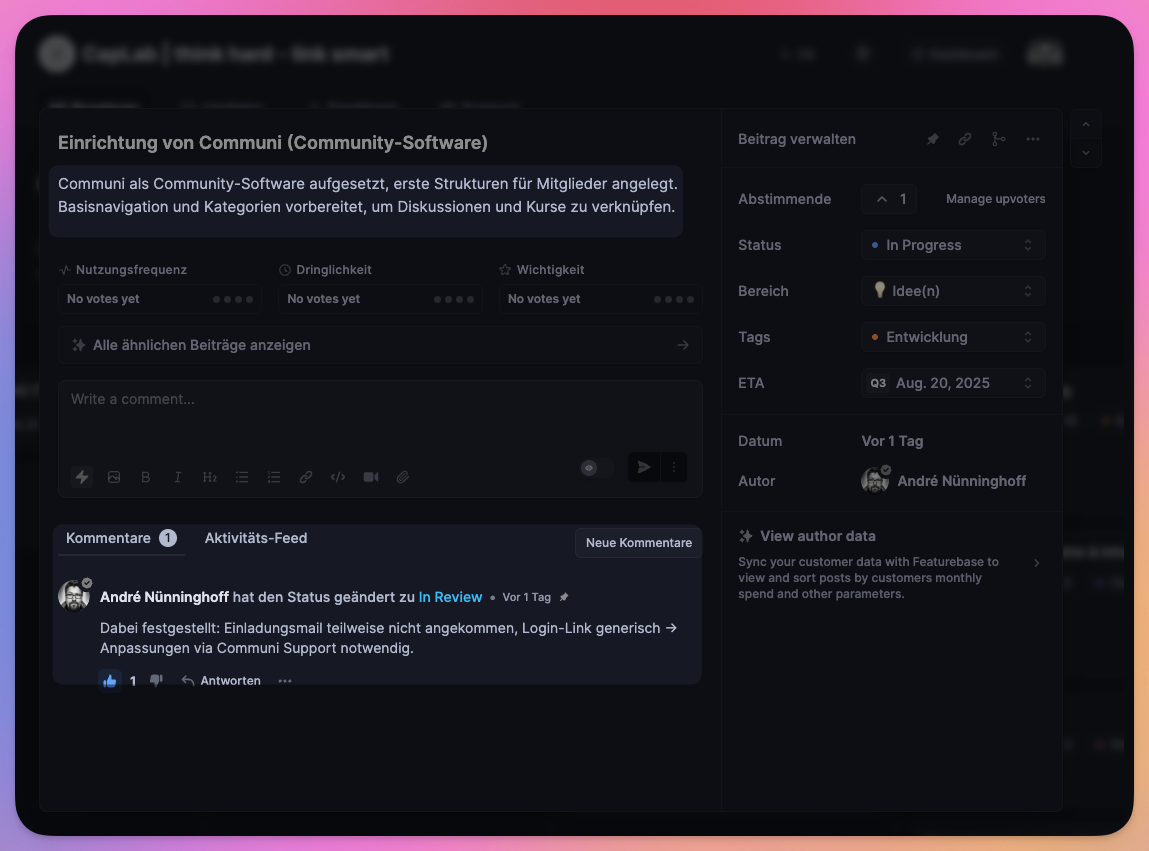Toggle bold formatting in comment editor
The height and width of the screenshot is (851, 1149).
click(146, 477)
